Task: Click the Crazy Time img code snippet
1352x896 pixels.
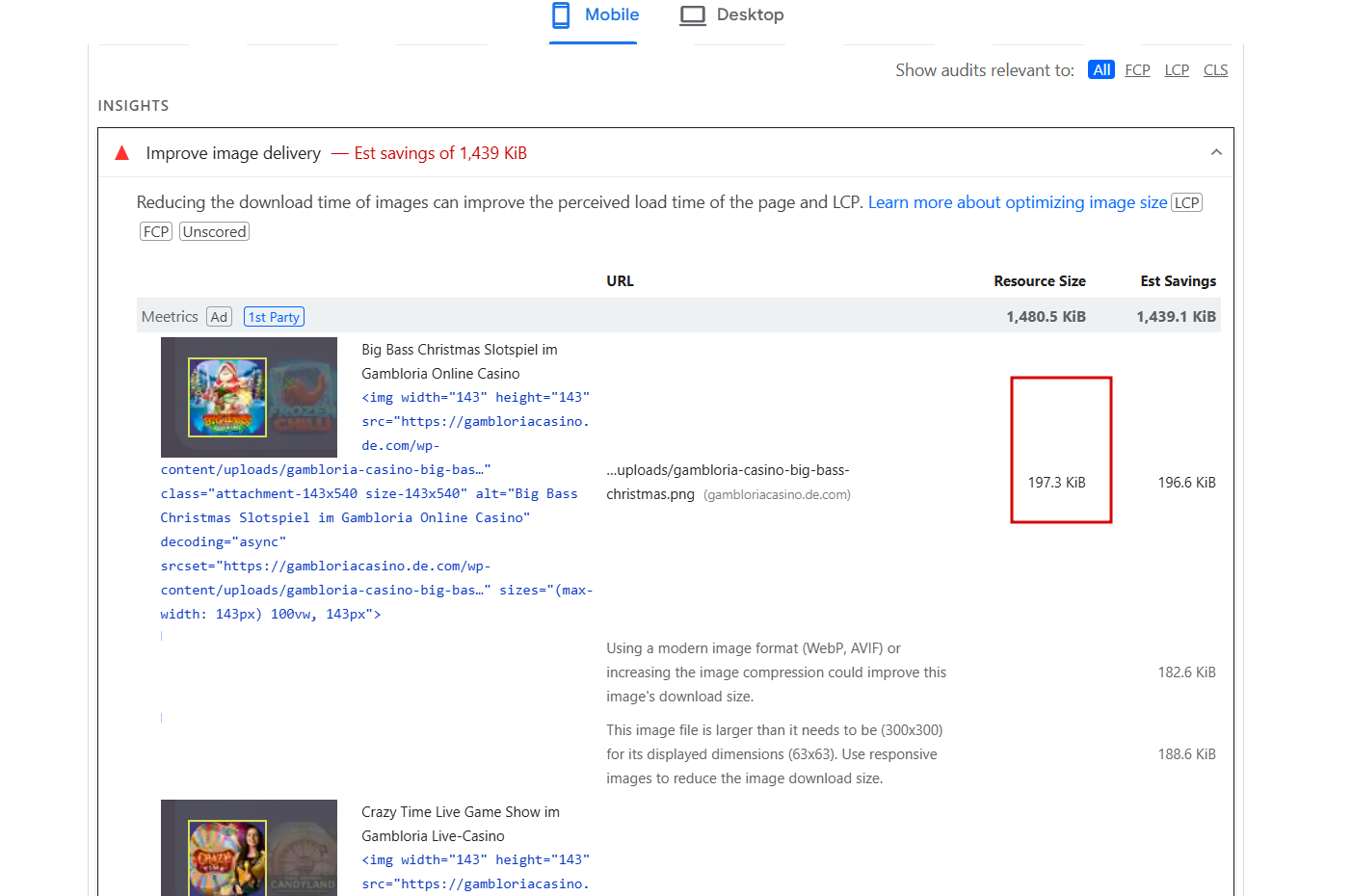Action: click(x=476, y=872)
